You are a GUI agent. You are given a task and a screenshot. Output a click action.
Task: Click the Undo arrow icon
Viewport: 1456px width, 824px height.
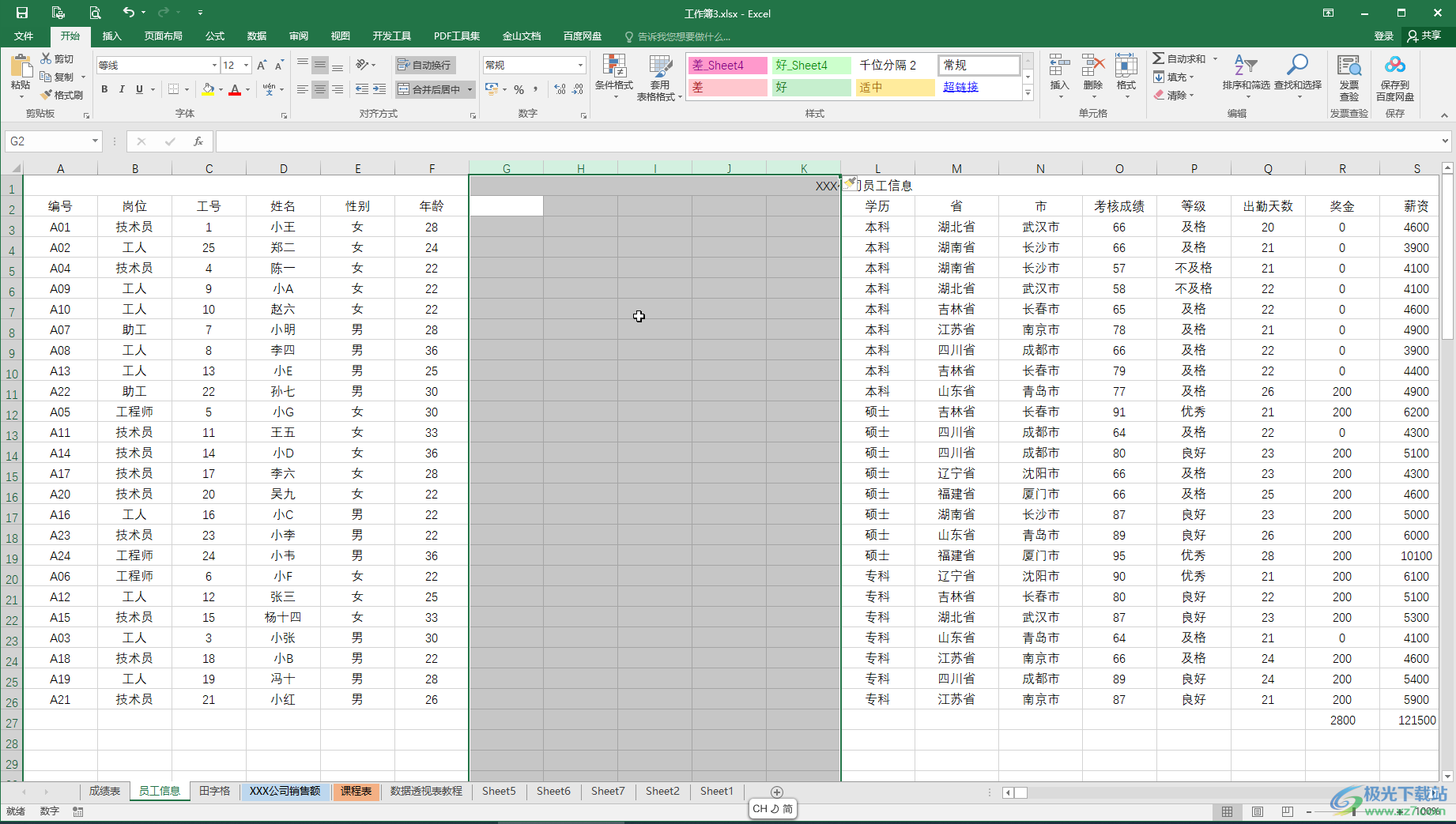tap(129, 13)
